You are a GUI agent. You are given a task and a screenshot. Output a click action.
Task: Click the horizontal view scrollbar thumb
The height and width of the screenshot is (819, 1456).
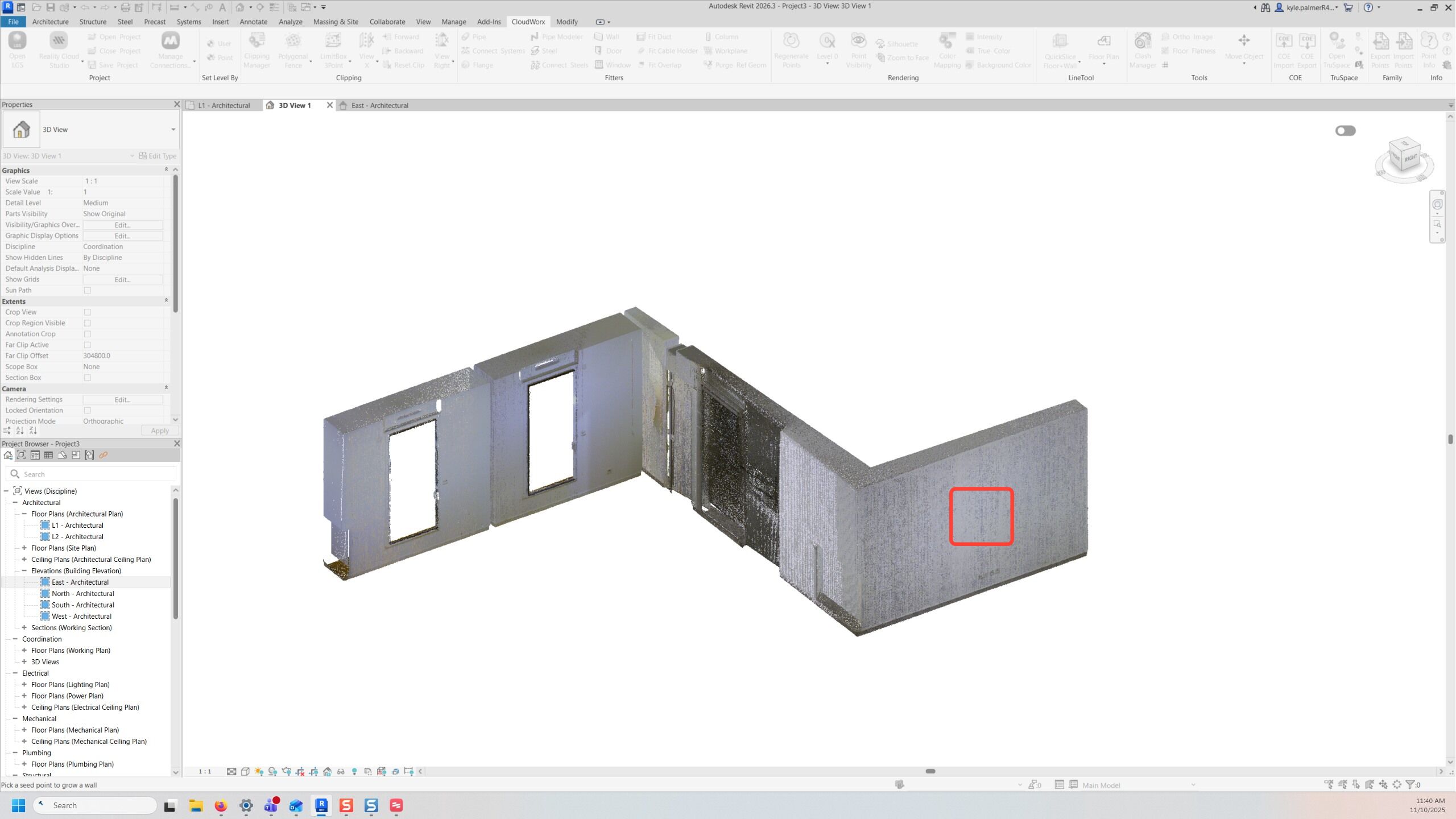coord(930,772)
